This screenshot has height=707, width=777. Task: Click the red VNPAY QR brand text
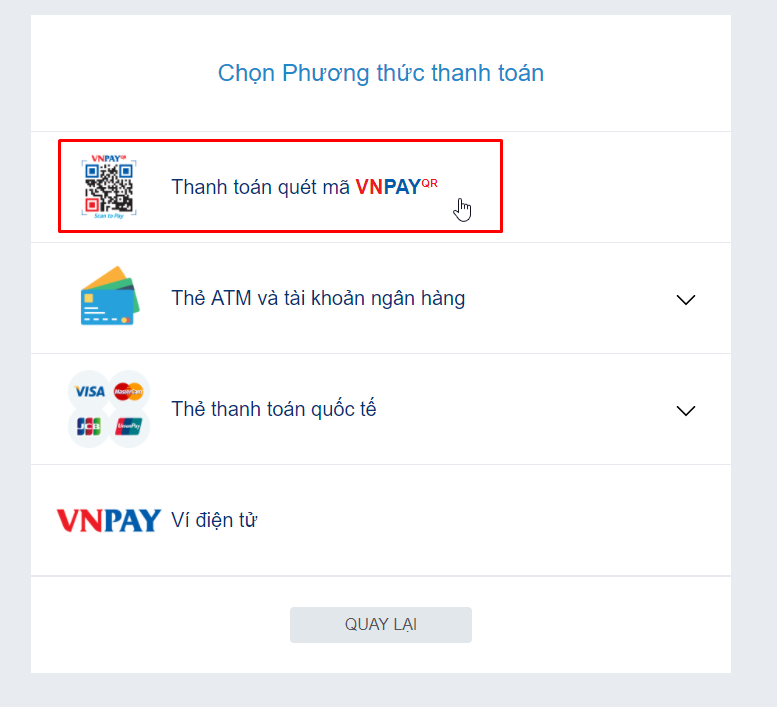click(x=396, y=187)
